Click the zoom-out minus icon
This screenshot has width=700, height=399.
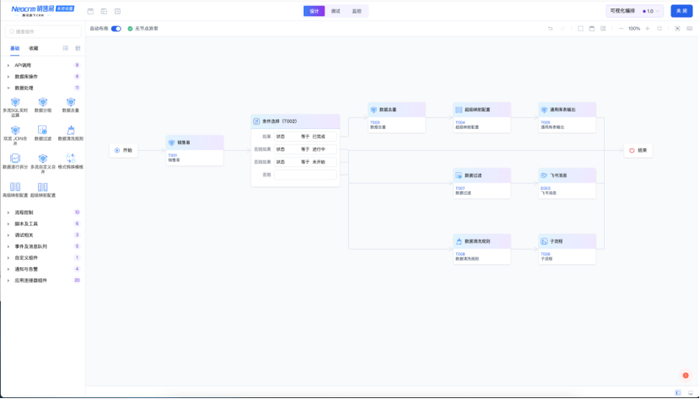(621, 29)
